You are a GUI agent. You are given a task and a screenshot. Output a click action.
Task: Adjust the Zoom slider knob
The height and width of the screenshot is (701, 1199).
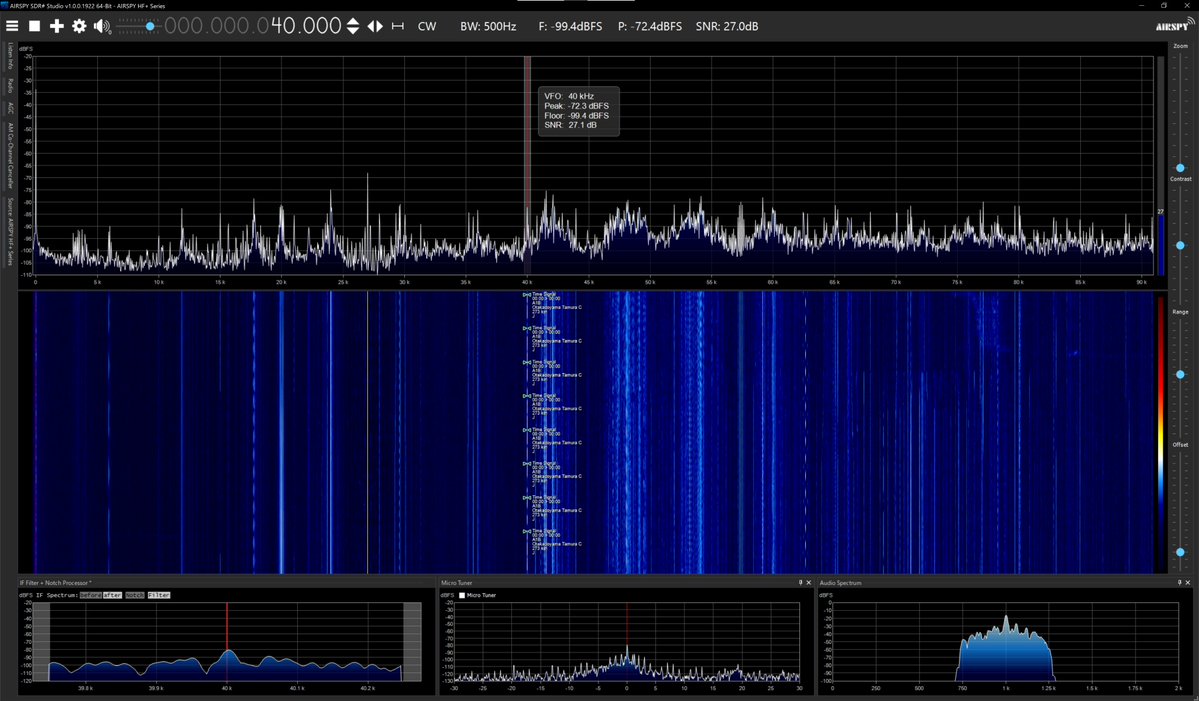click(x=1180, y=167)
